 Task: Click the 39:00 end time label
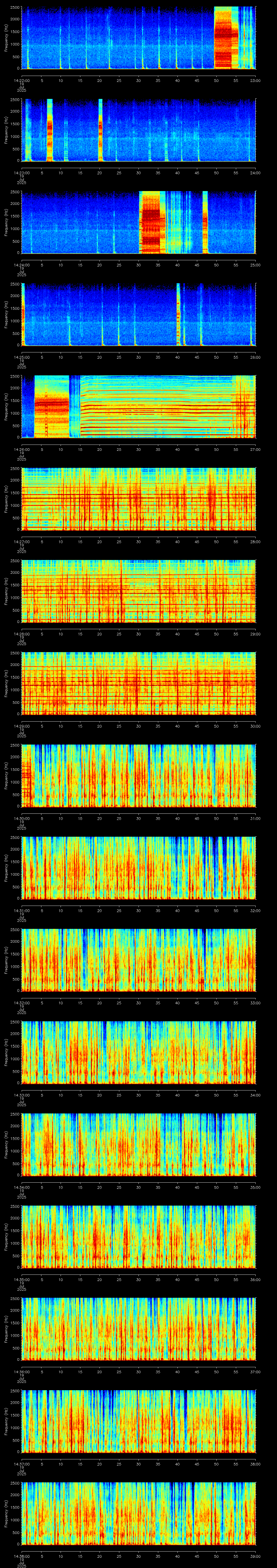[255, 1556]
